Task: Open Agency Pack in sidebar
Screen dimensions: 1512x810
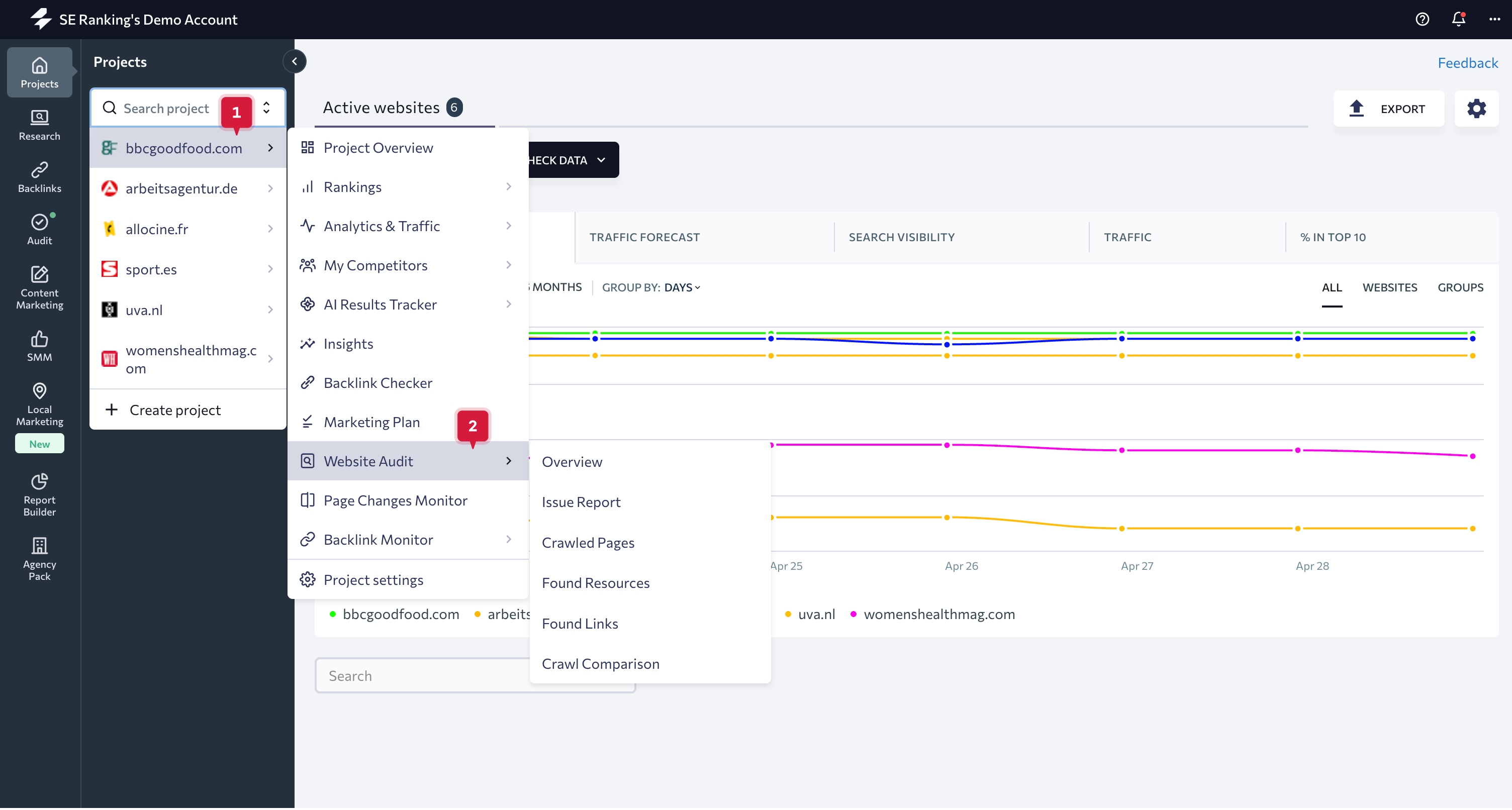Action: coord(39,559)
